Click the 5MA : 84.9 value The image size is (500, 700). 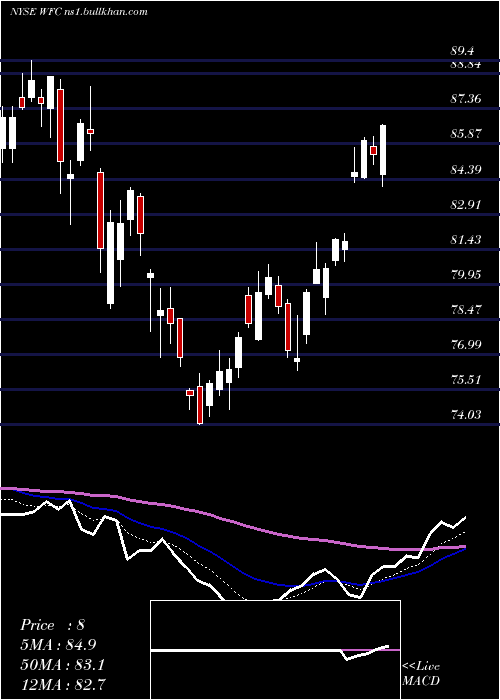58,645
